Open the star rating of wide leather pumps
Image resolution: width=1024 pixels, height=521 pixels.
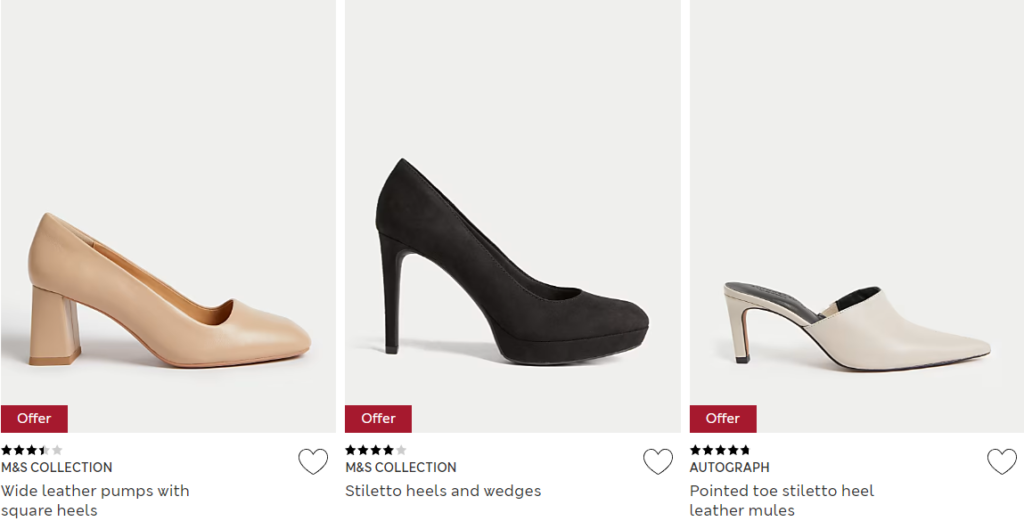(32, 450)
